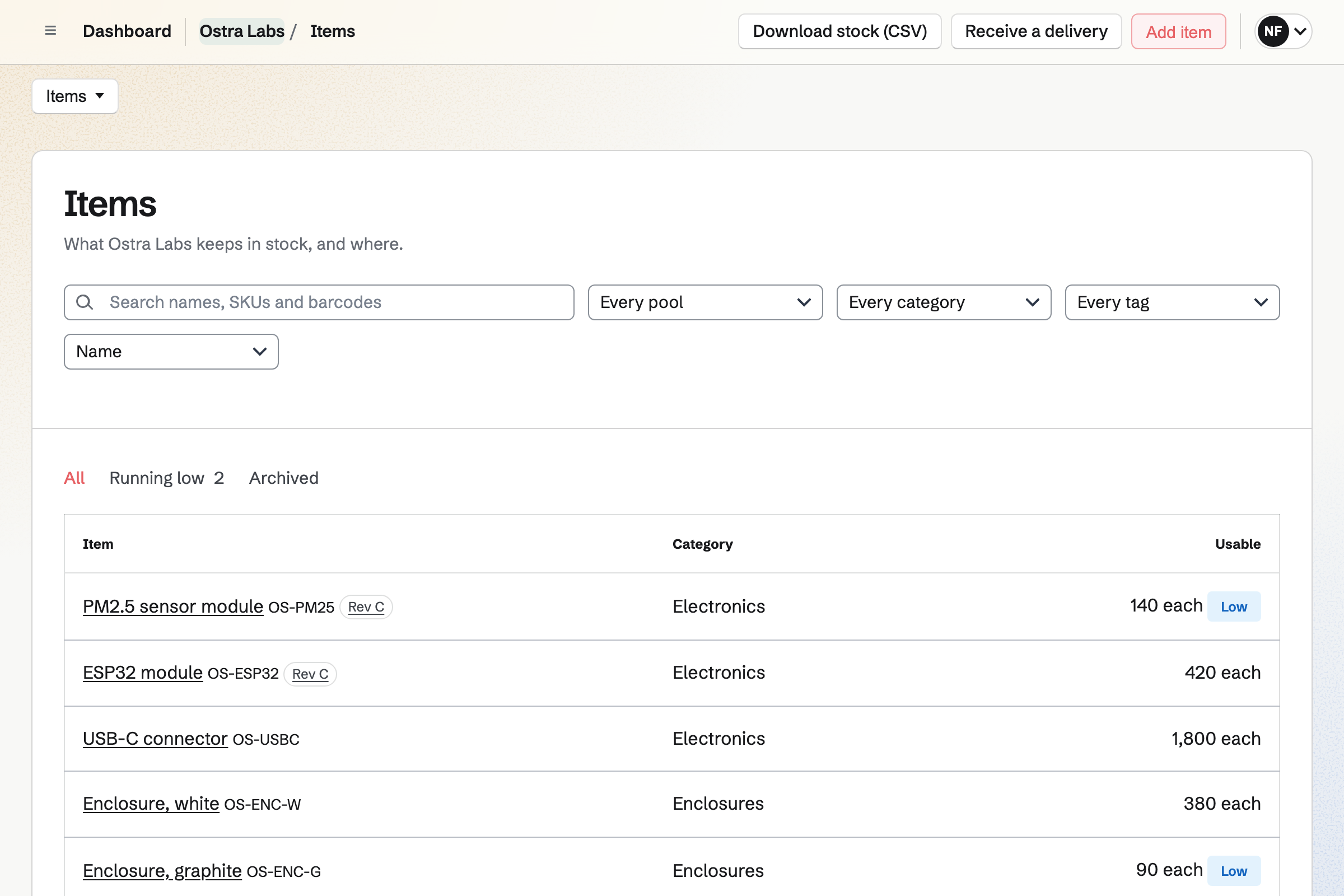The image size is (1344, 896).
Task: Switch to Archived tab
Action: point(283,478)
